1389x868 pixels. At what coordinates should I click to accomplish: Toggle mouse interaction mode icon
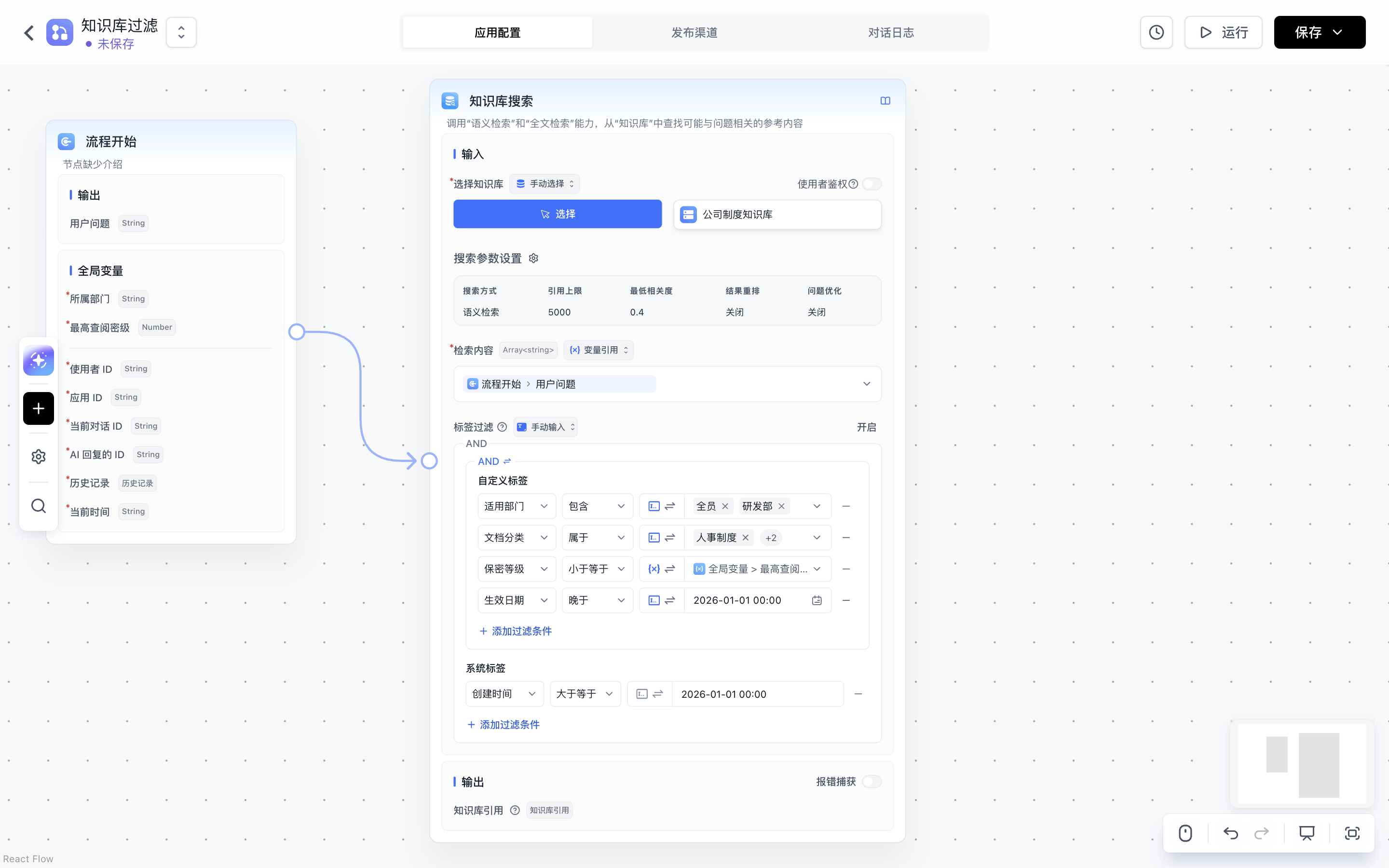1185,833
